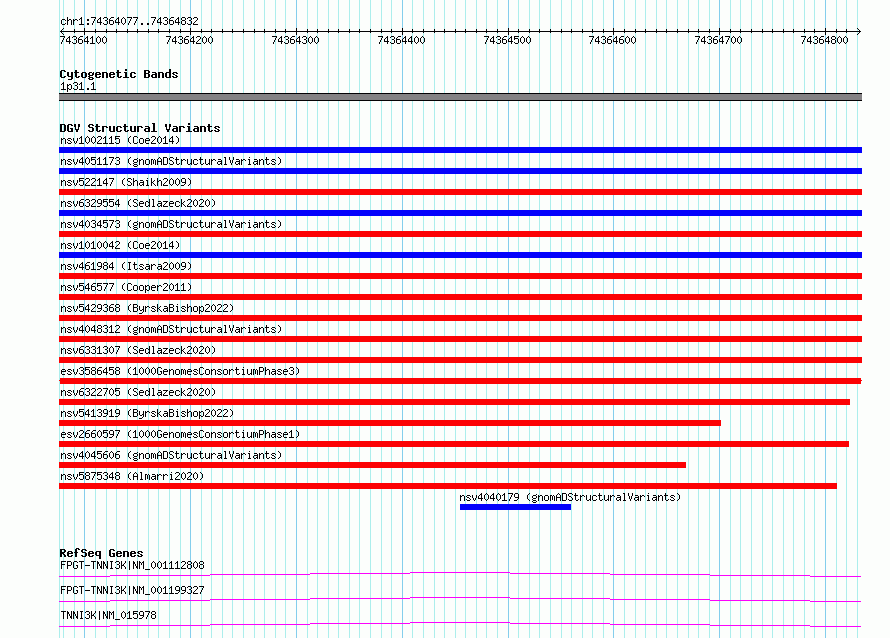Open TNNI3K|NM_015978 gene label

pos(108,615)
